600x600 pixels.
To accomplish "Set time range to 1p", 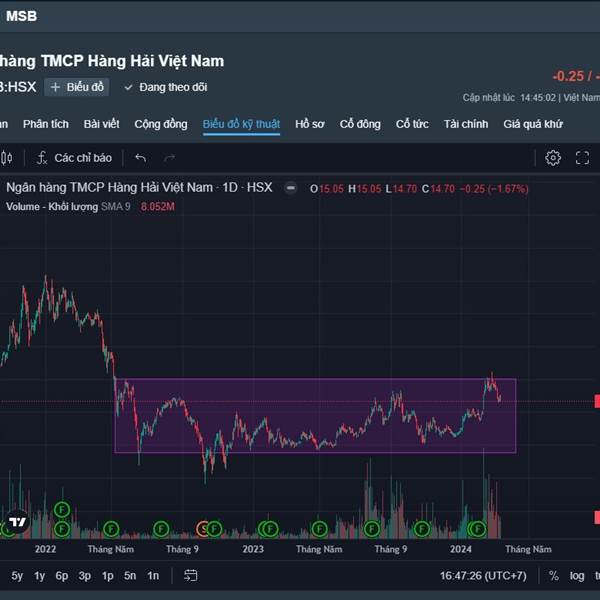I will pyautogui.click(x=108, y=576).
